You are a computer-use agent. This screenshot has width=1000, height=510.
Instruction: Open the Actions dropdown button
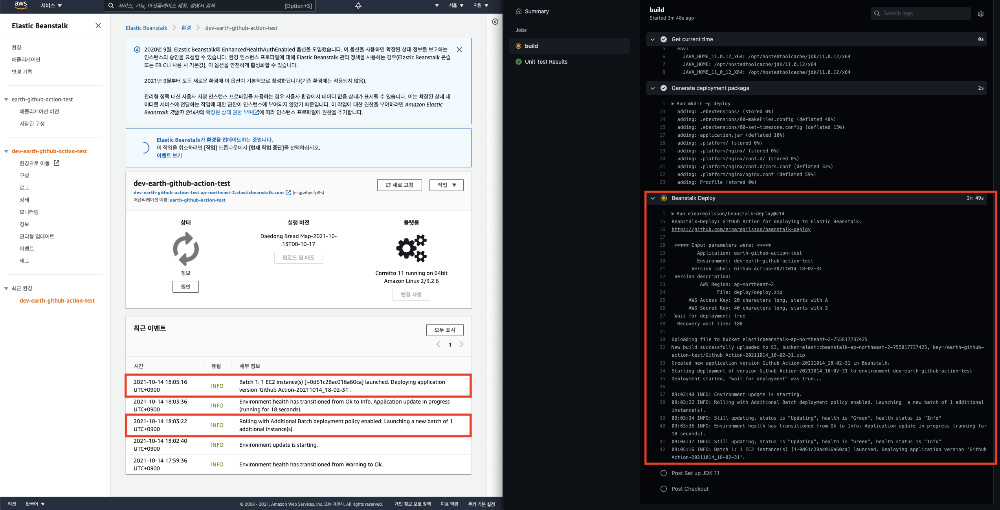point(446,185)
